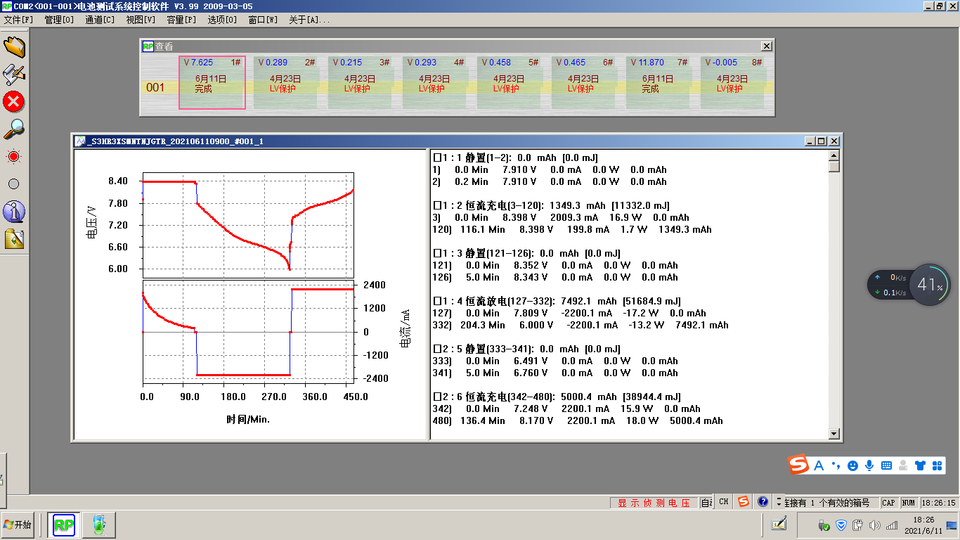
Task: Click the red X stop icon
Action: (14, 101)
